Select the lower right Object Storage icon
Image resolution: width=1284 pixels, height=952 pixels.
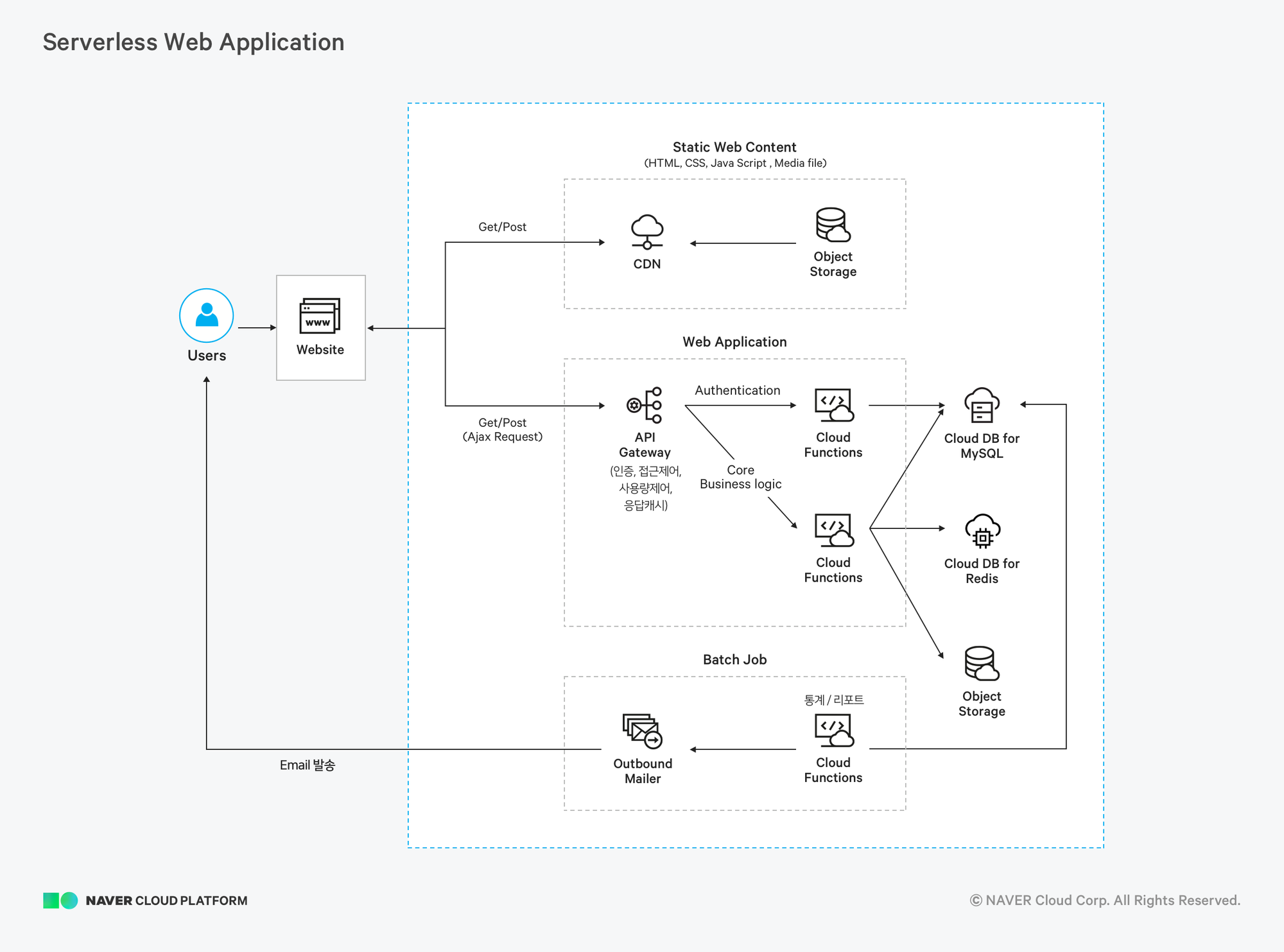point(982,663)
